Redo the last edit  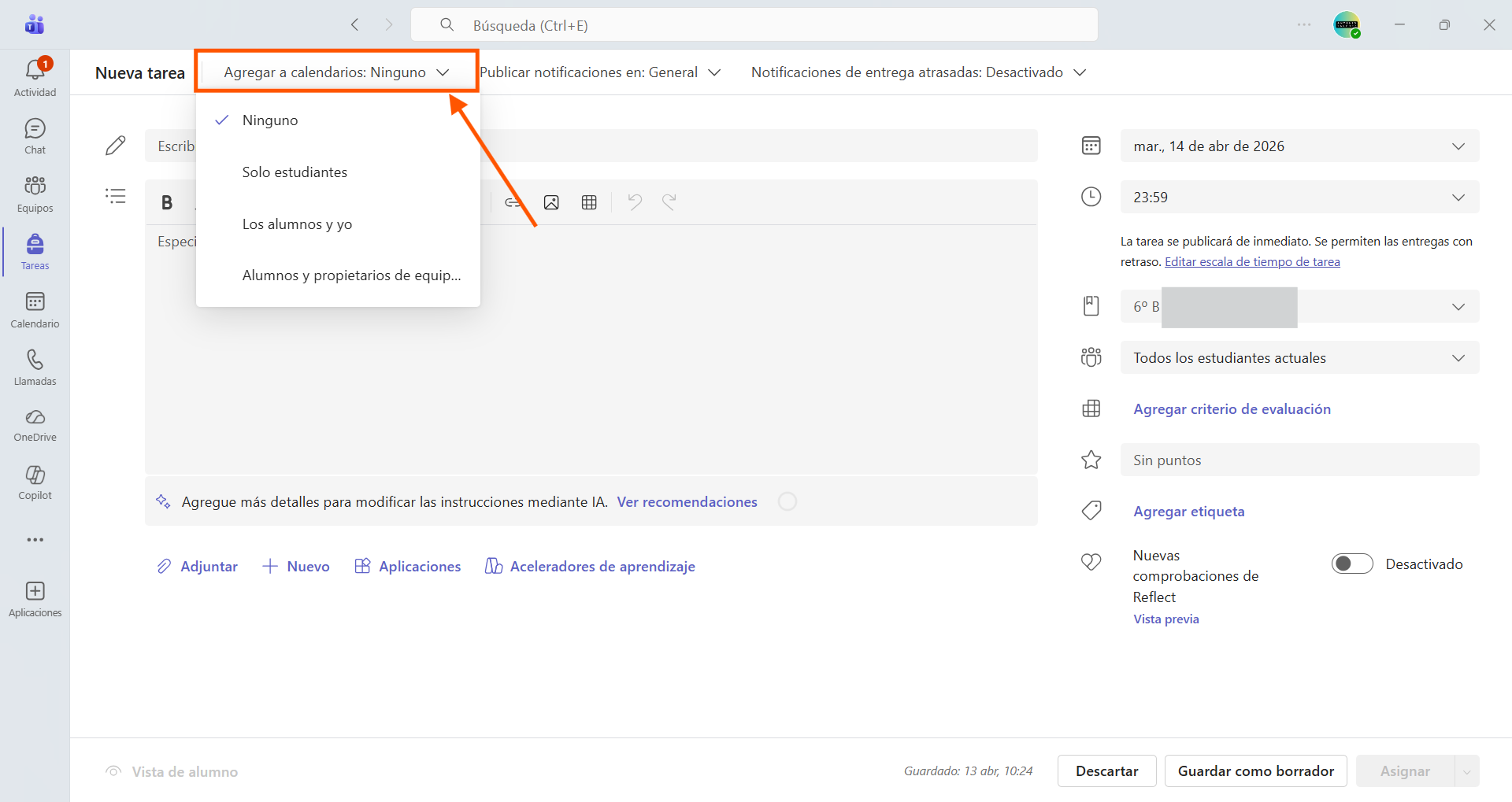tap(669, 202)
